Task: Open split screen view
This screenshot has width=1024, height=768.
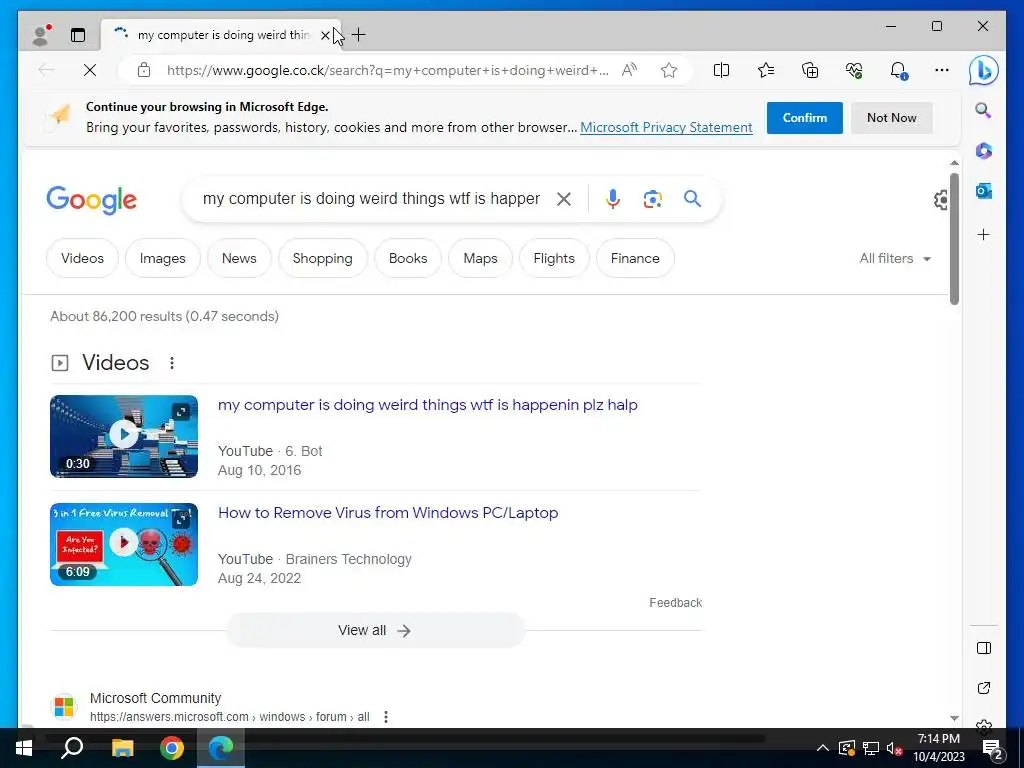Action: (721, 70)
